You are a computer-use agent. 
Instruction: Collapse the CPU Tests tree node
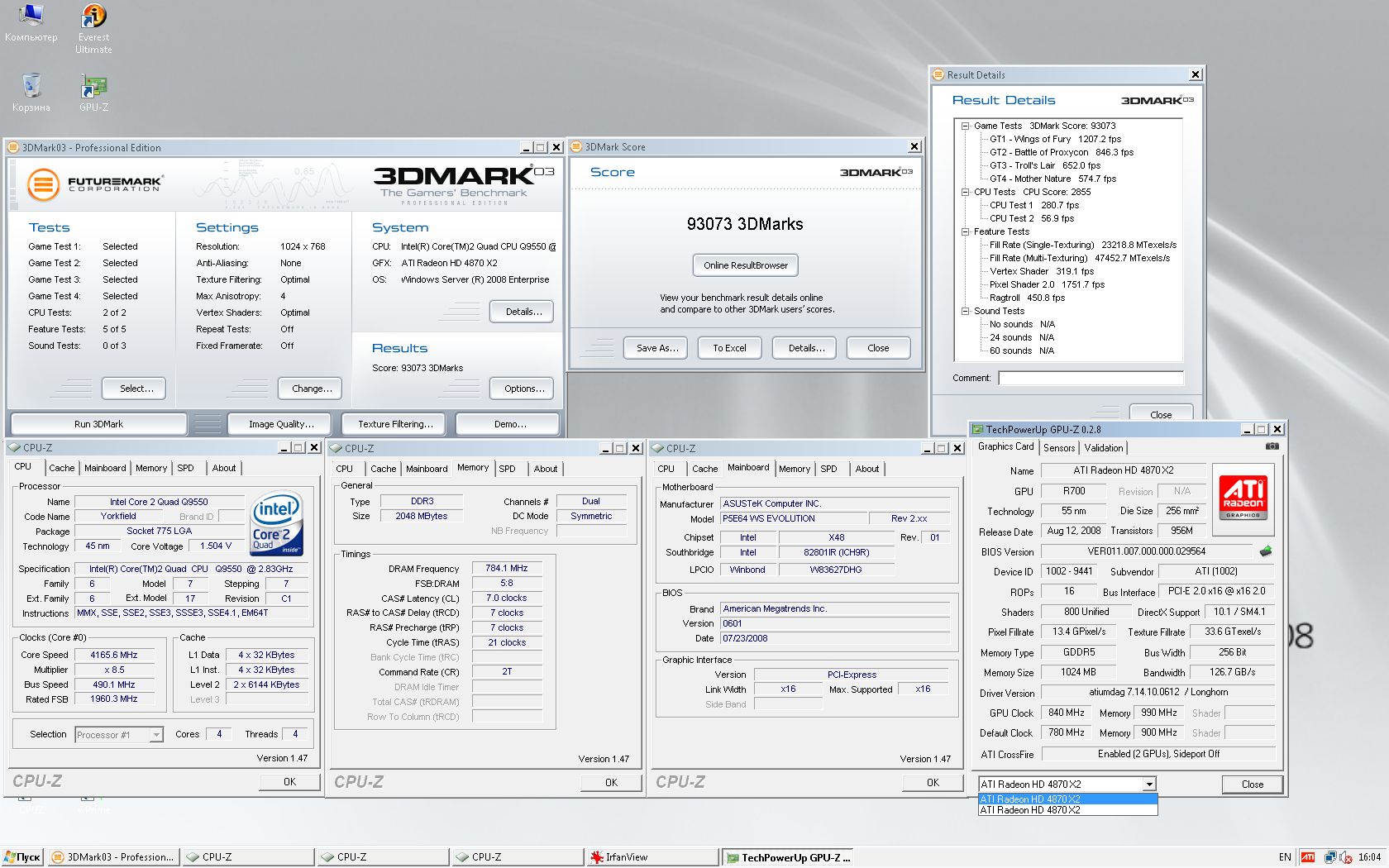(965, 192)
